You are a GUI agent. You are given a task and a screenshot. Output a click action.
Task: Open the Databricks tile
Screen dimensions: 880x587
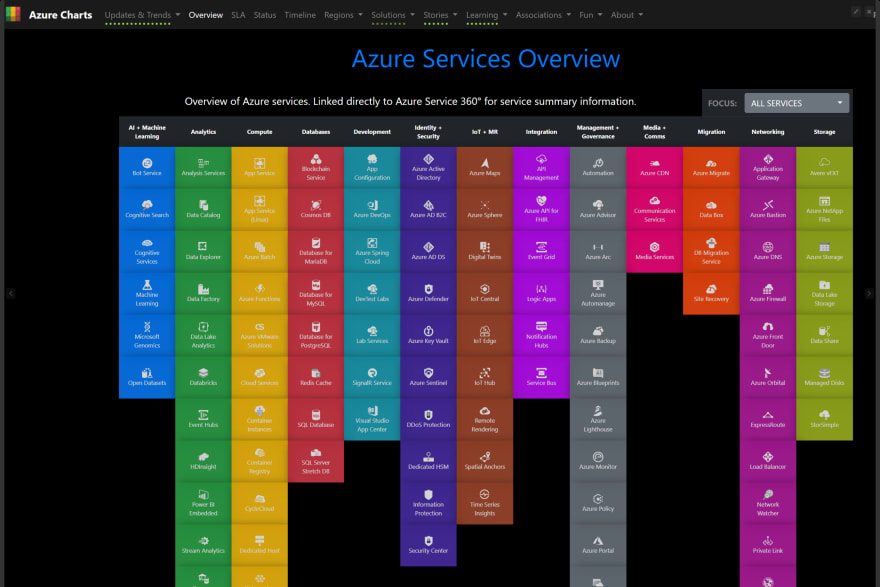click(x=203, y=377)
